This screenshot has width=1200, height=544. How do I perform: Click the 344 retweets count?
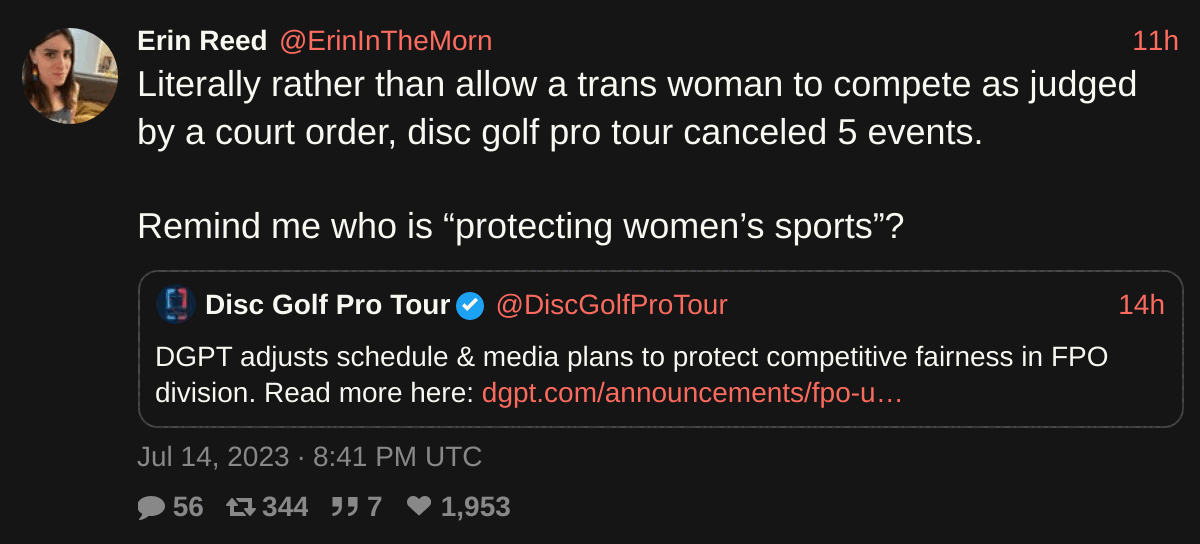(285, 508)
